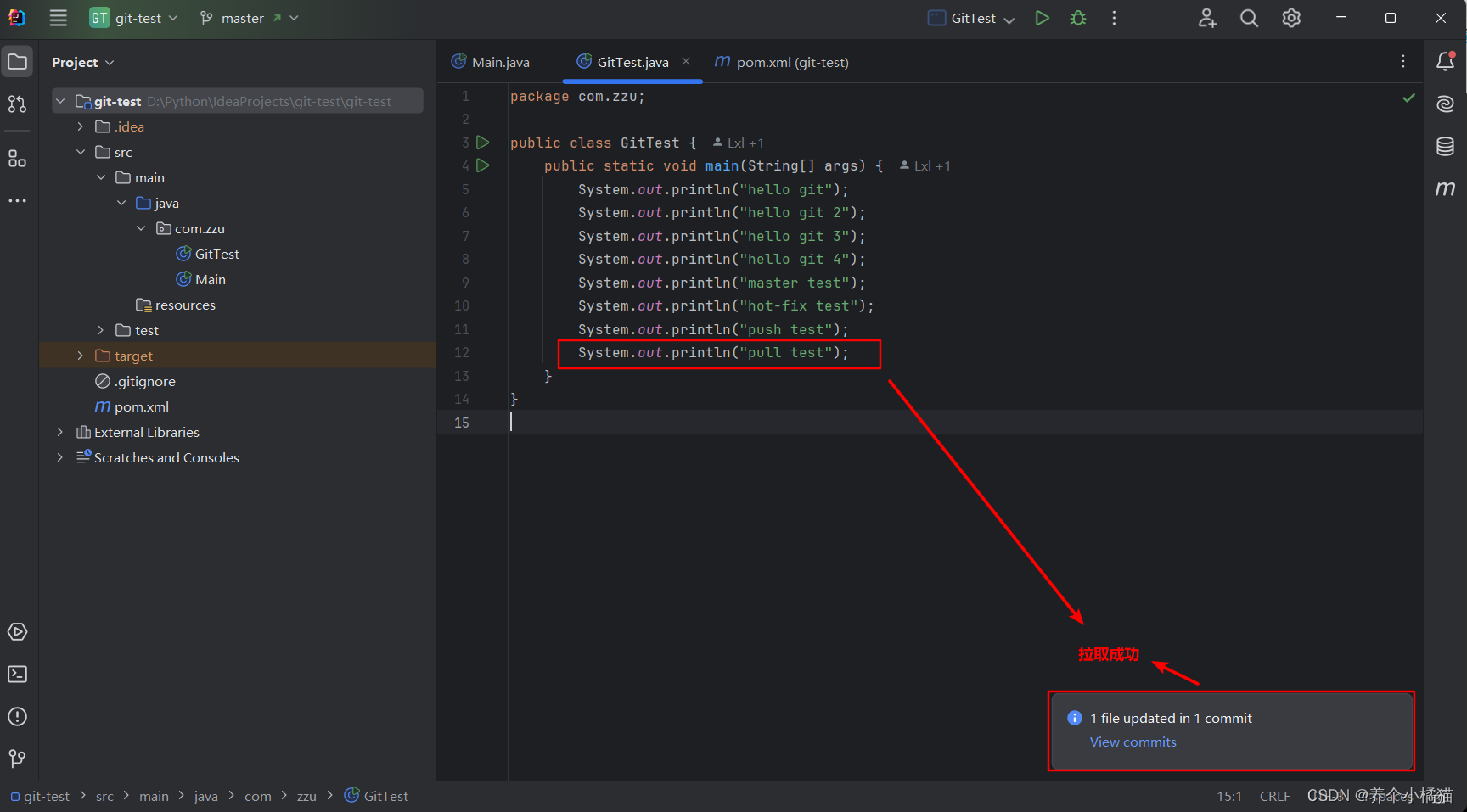Screen dimensions: 1467x812
Task: Close the GitTest.java tab
Action: pos(686,61)
